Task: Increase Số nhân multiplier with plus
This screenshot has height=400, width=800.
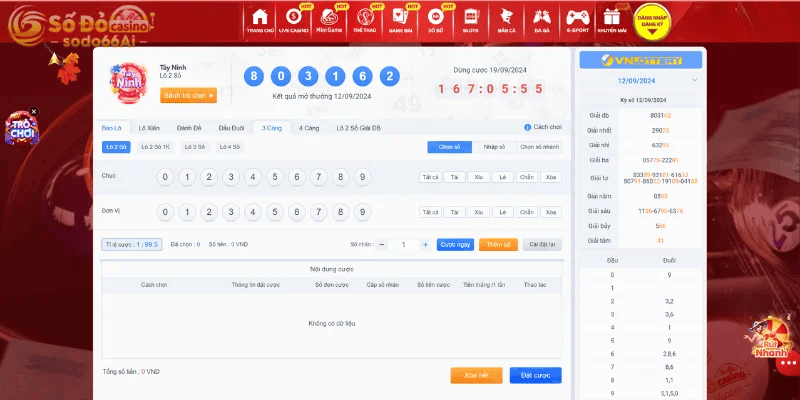Action: (x=425, y=245)
